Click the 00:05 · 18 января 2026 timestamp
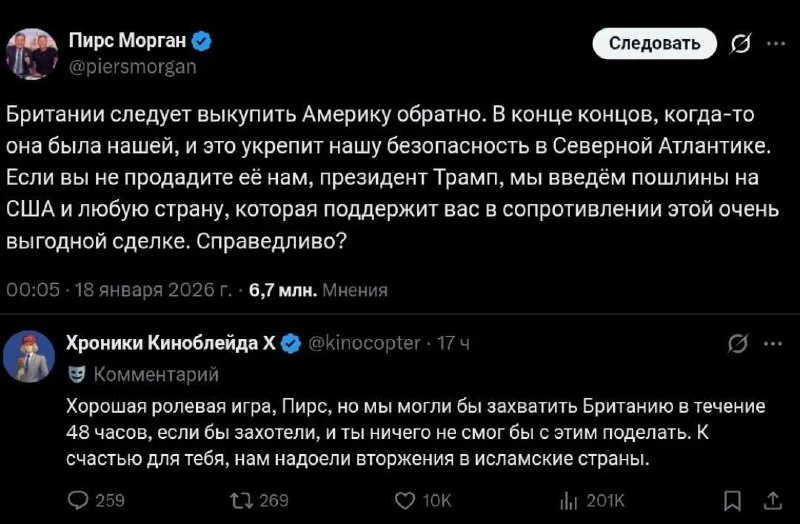 pyautogui.click(x=118, y=290)
